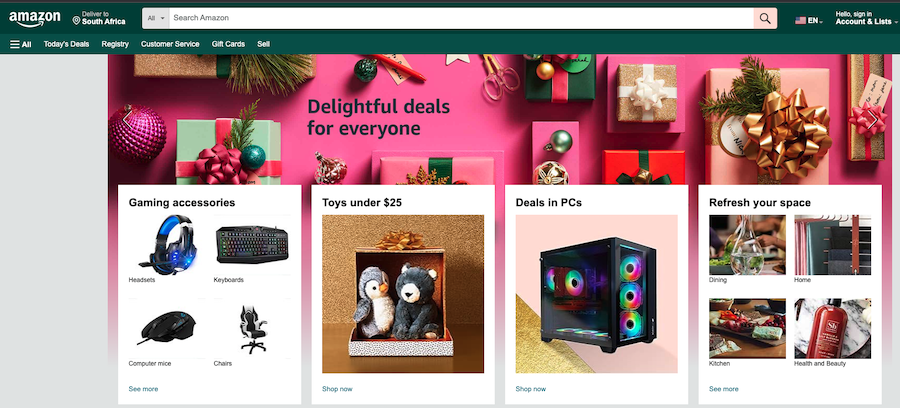Screen dimensions: 900x408
Task: Click the Deliver to location pin
Action: point(76,21)
